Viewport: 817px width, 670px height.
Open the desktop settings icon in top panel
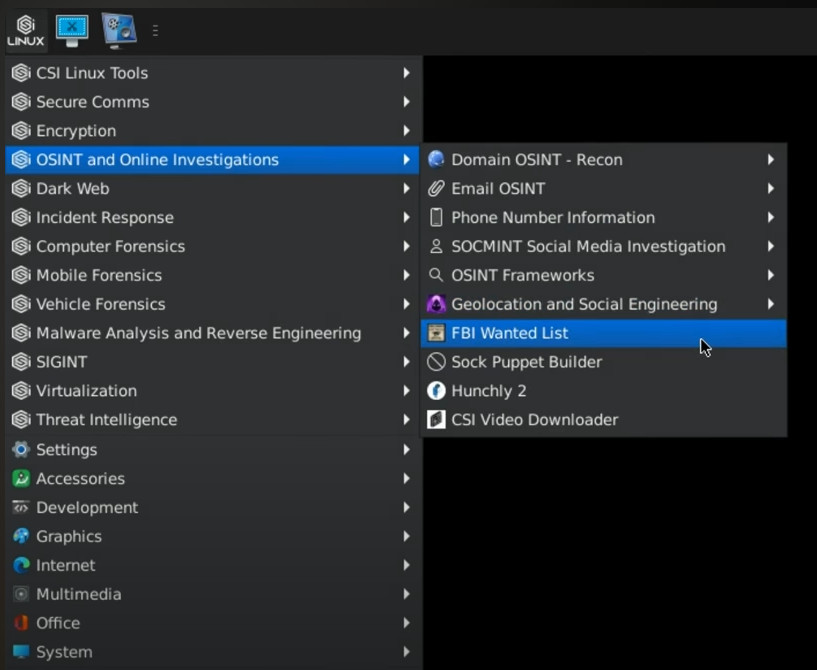coord(118,30)
